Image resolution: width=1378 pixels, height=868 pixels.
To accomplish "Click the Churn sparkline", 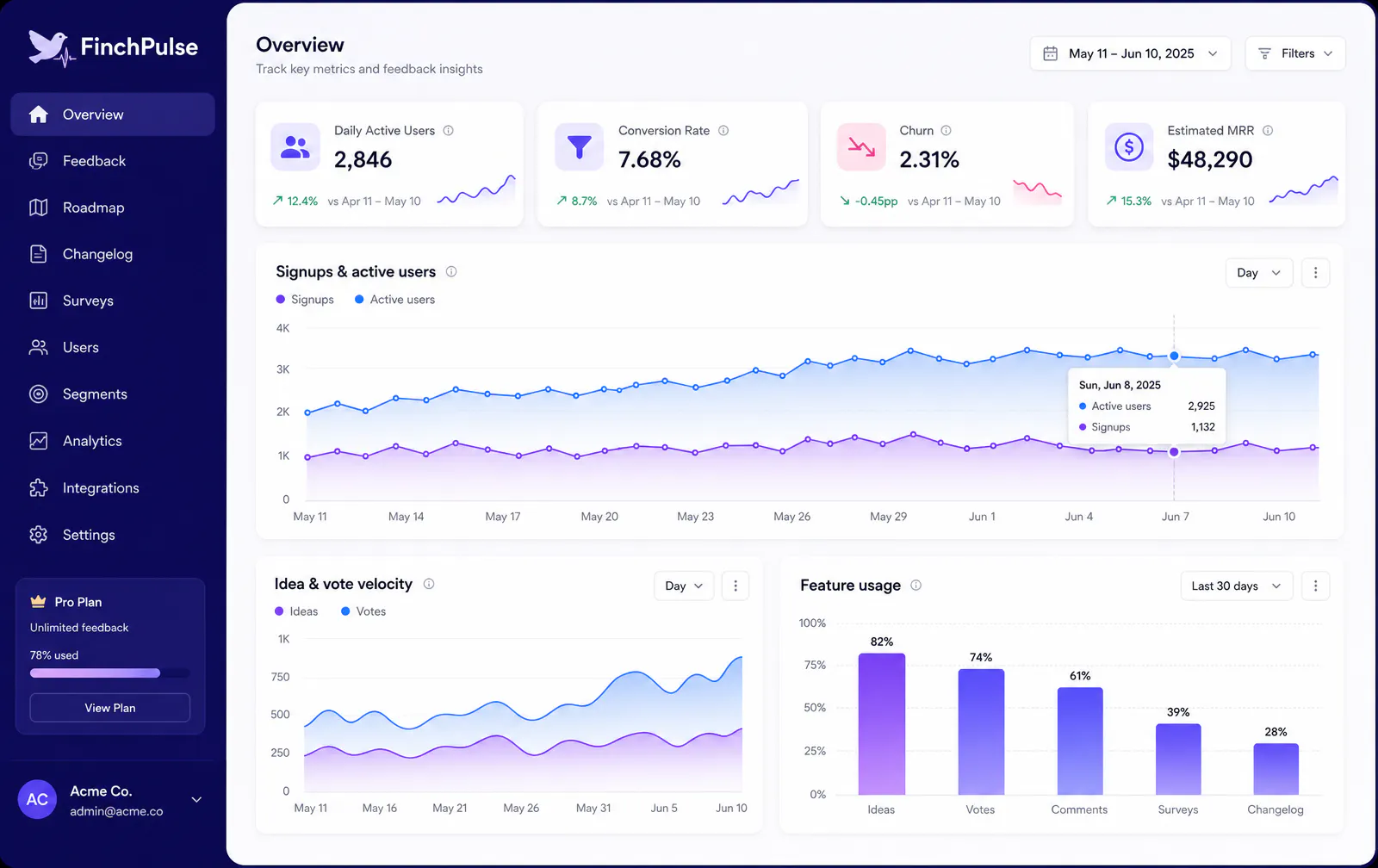I will coord(1038,191).
